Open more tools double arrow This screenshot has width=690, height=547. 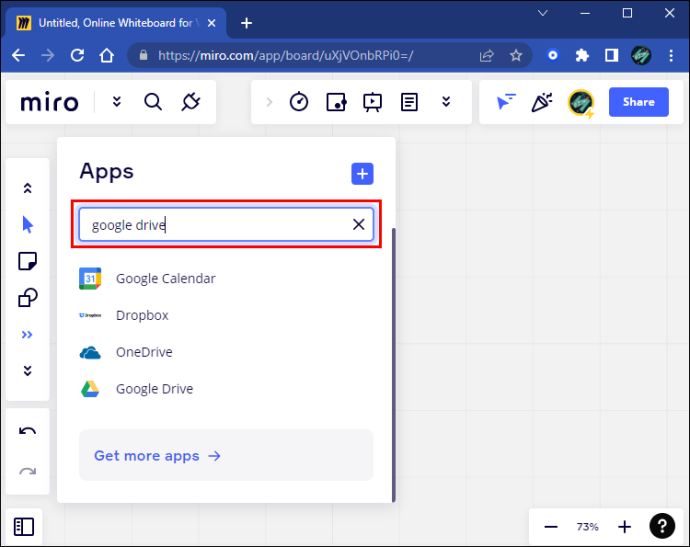click(27, 335)
